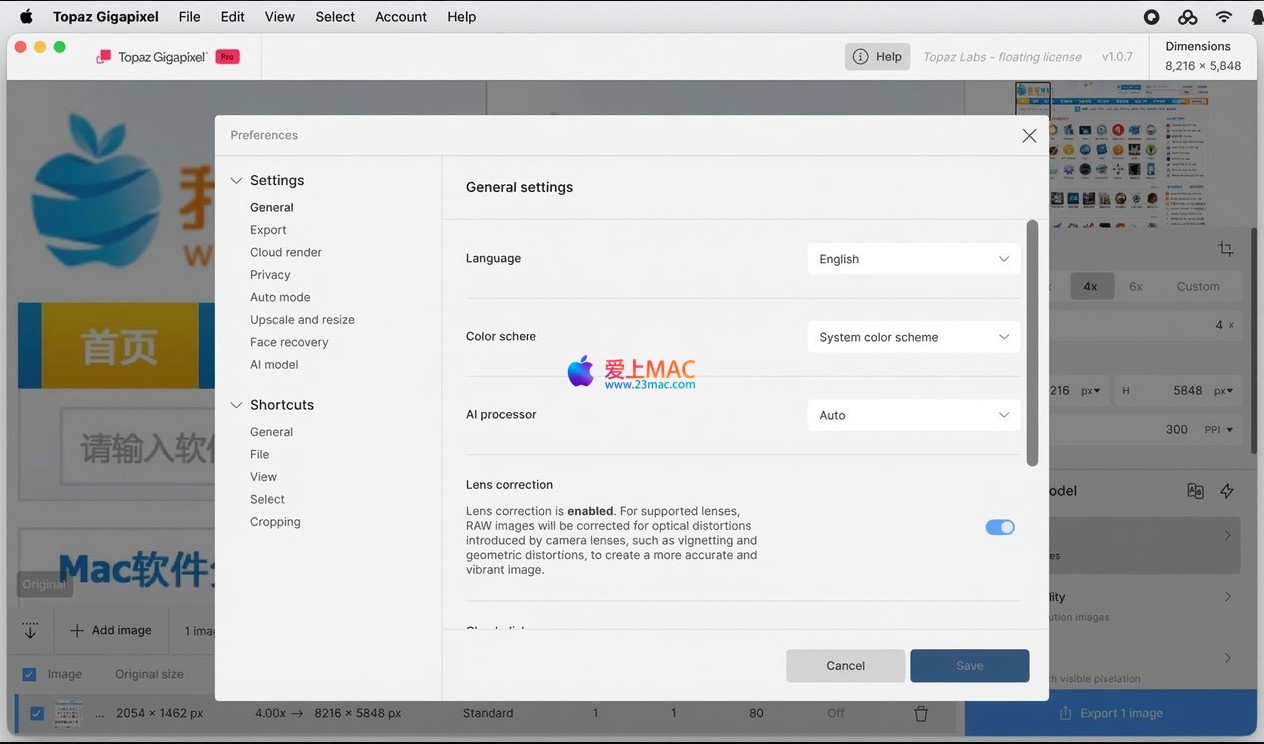Image resolution: width=1264 pixels, height=744 pixels.
Task: Click the trash icon in image row
Action: pos(921,713)
